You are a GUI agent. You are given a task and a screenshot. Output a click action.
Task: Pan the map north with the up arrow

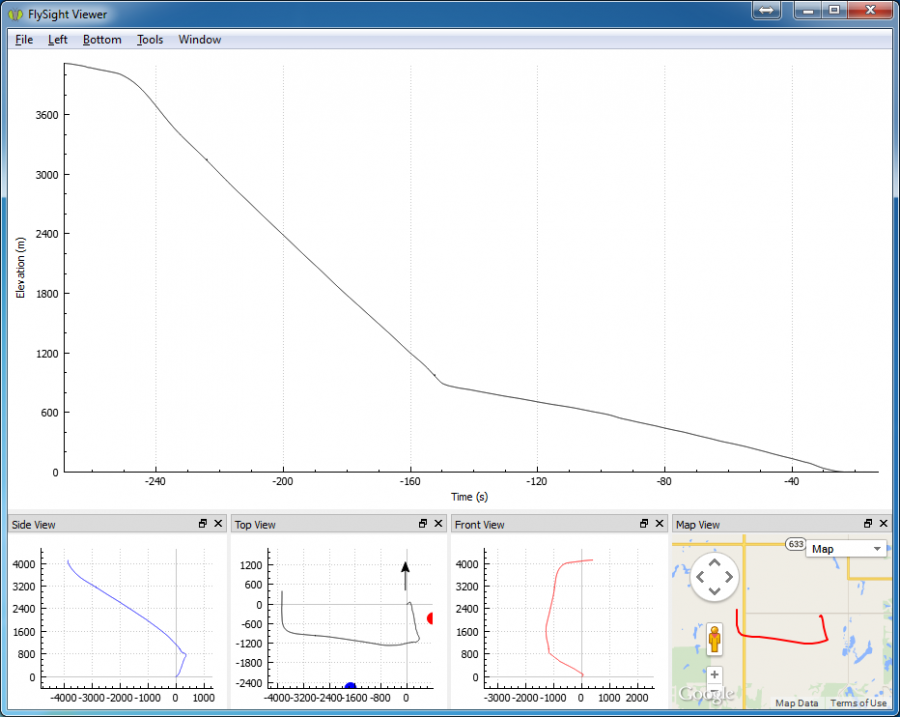point(714,563)
